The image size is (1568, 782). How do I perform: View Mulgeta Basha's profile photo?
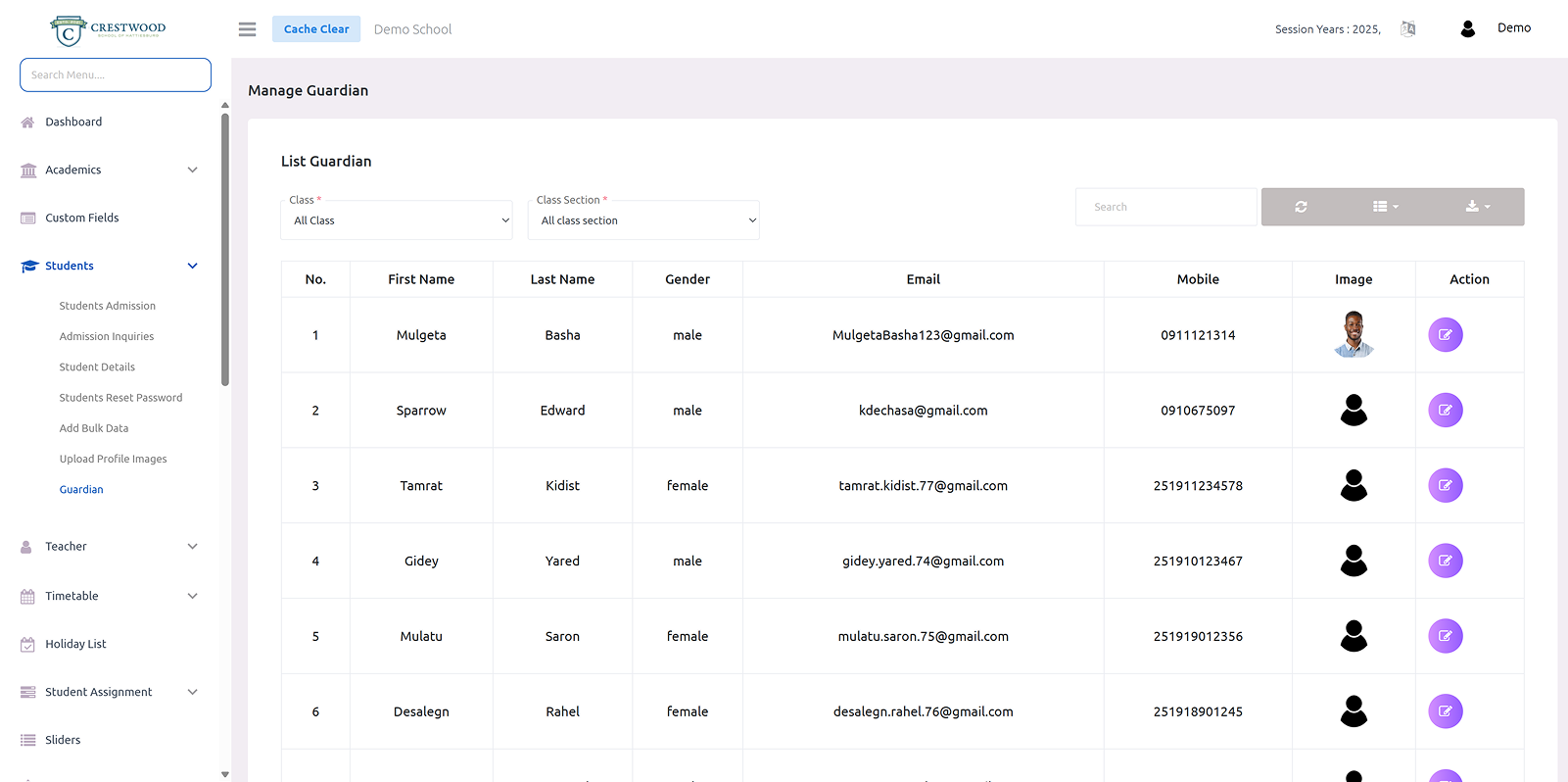(1353, 334)
